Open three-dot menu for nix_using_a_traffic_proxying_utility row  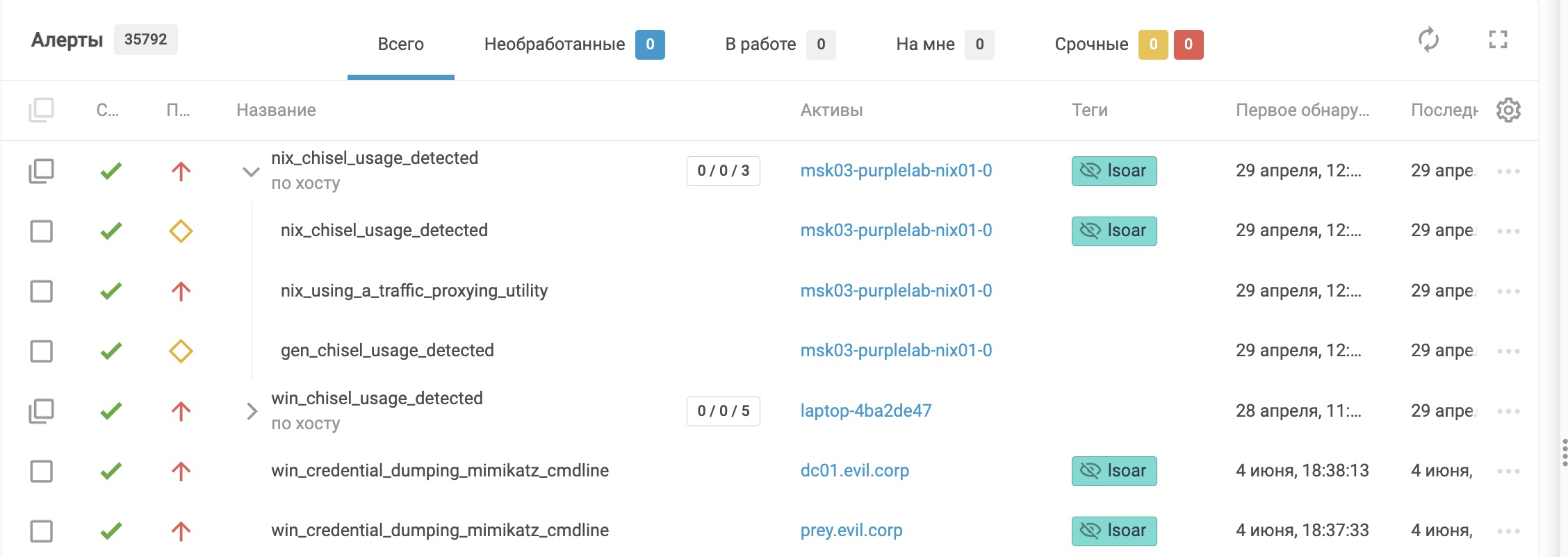pyautogui.click(x=1508, y=291)
